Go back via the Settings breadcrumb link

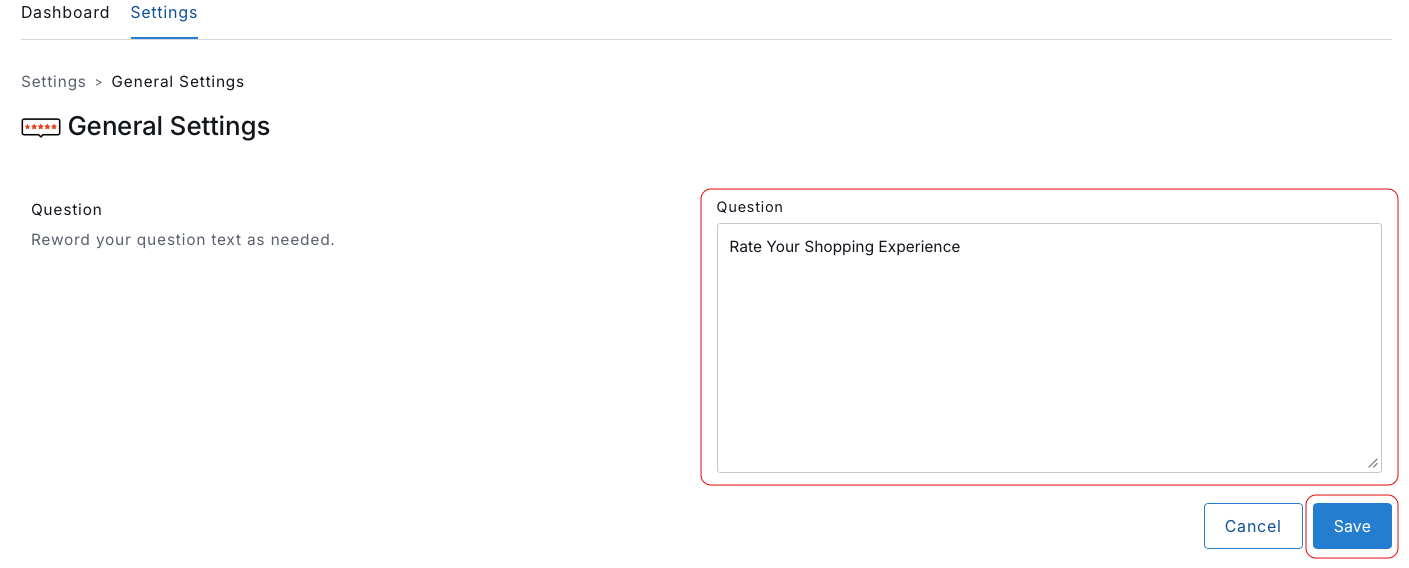[x=53, y=82]
